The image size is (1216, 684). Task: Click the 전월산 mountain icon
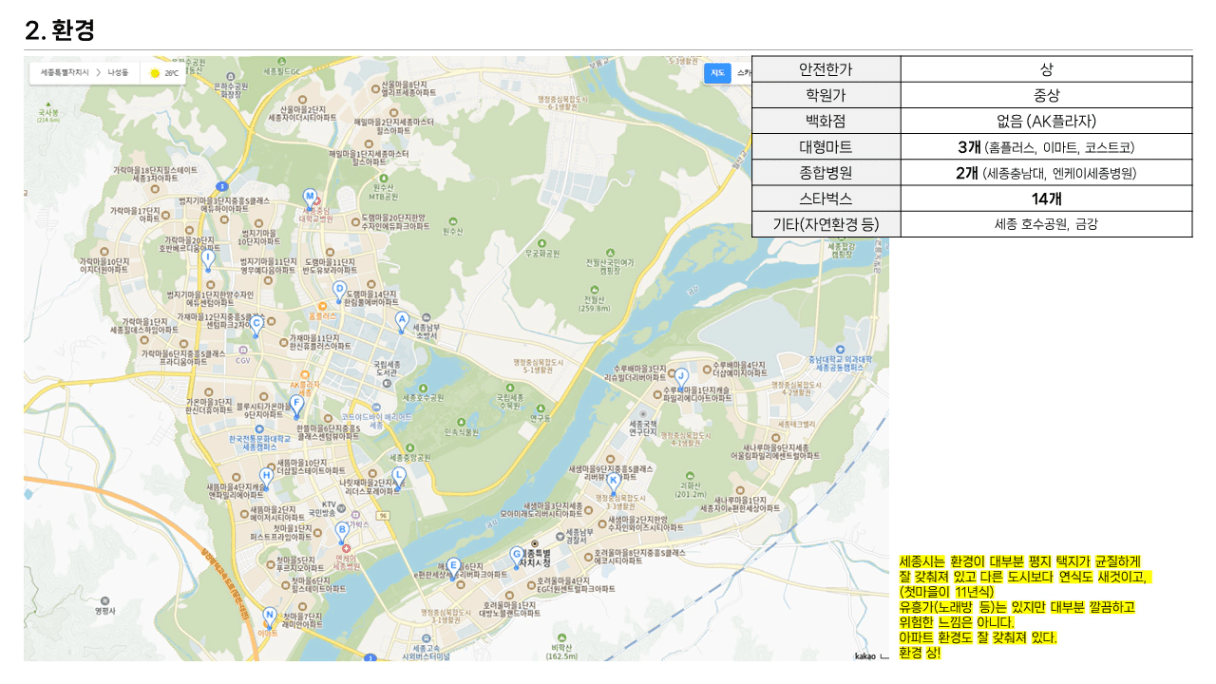pyautogui.click(x=594, y=290)
